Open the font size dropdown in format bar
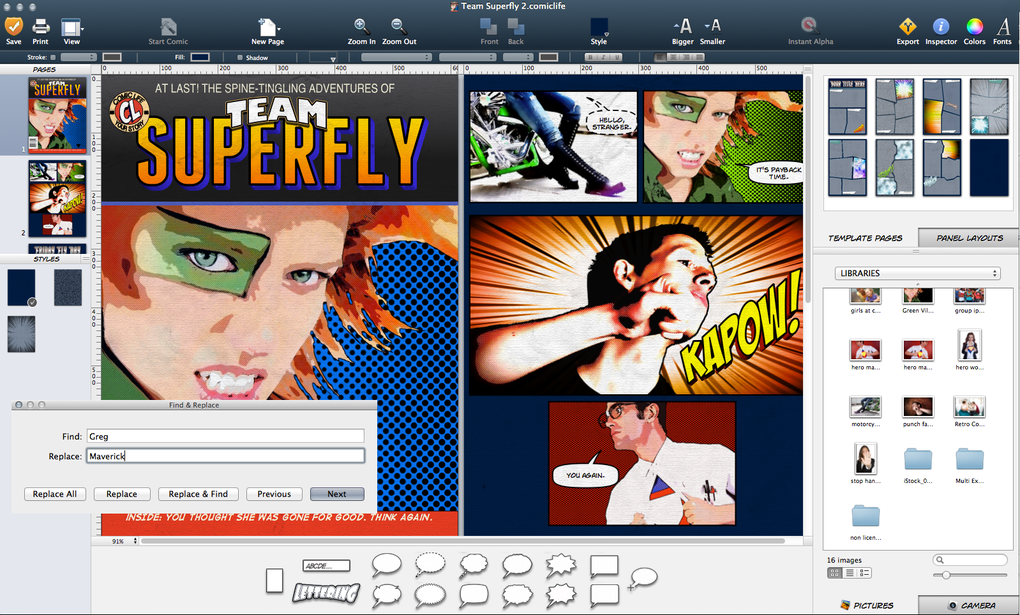 518,57
